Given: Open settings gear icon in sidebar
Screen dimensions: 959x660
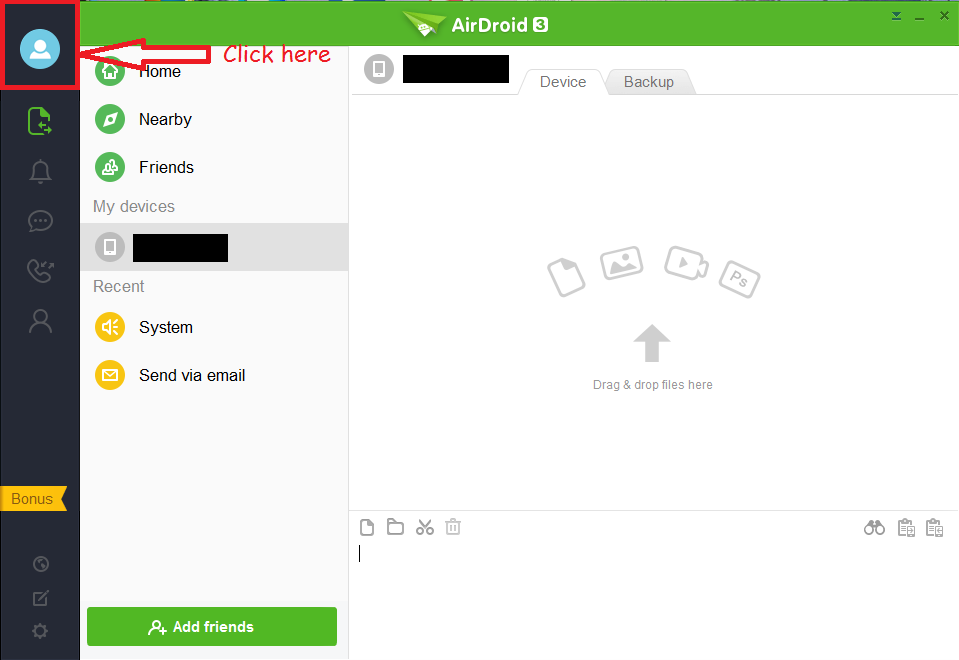Looking at the screenshot, I should coord(40,631).
